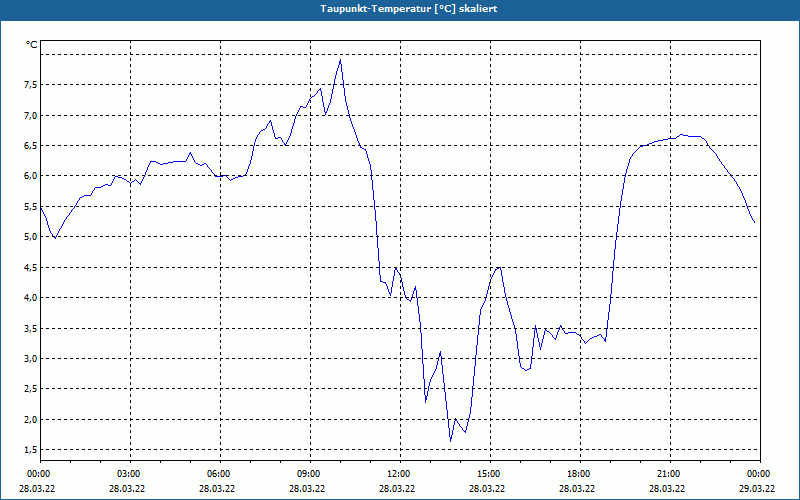Select the 6,0 y-axis label
The height and width of the screenshot is (500, 800).
point(31,176)
